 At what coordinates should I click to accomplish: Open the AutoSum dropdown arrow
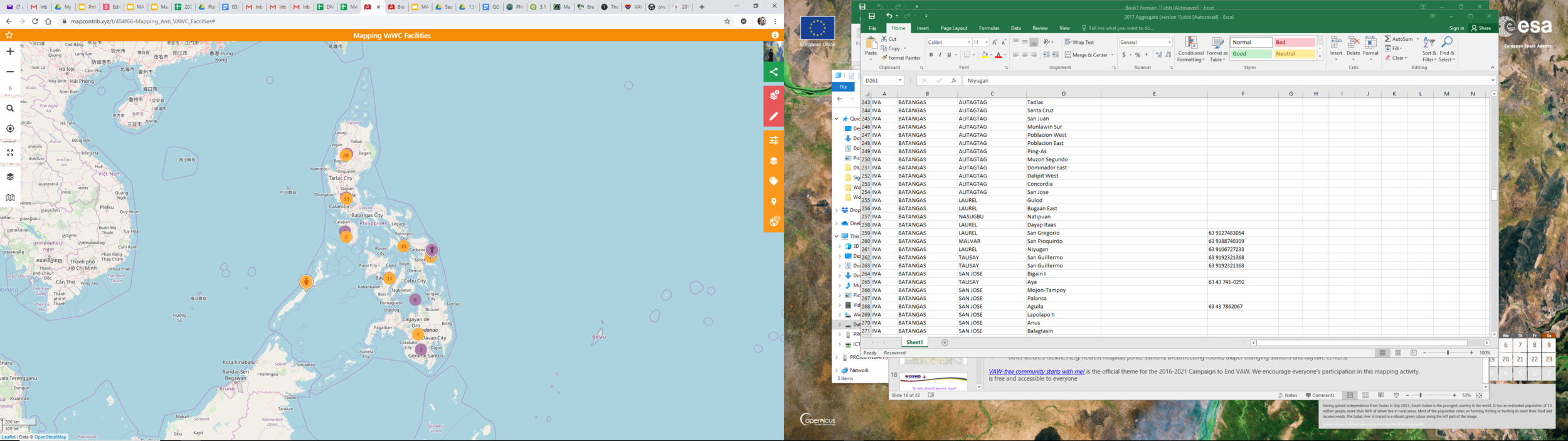[x=1417, y=39]
